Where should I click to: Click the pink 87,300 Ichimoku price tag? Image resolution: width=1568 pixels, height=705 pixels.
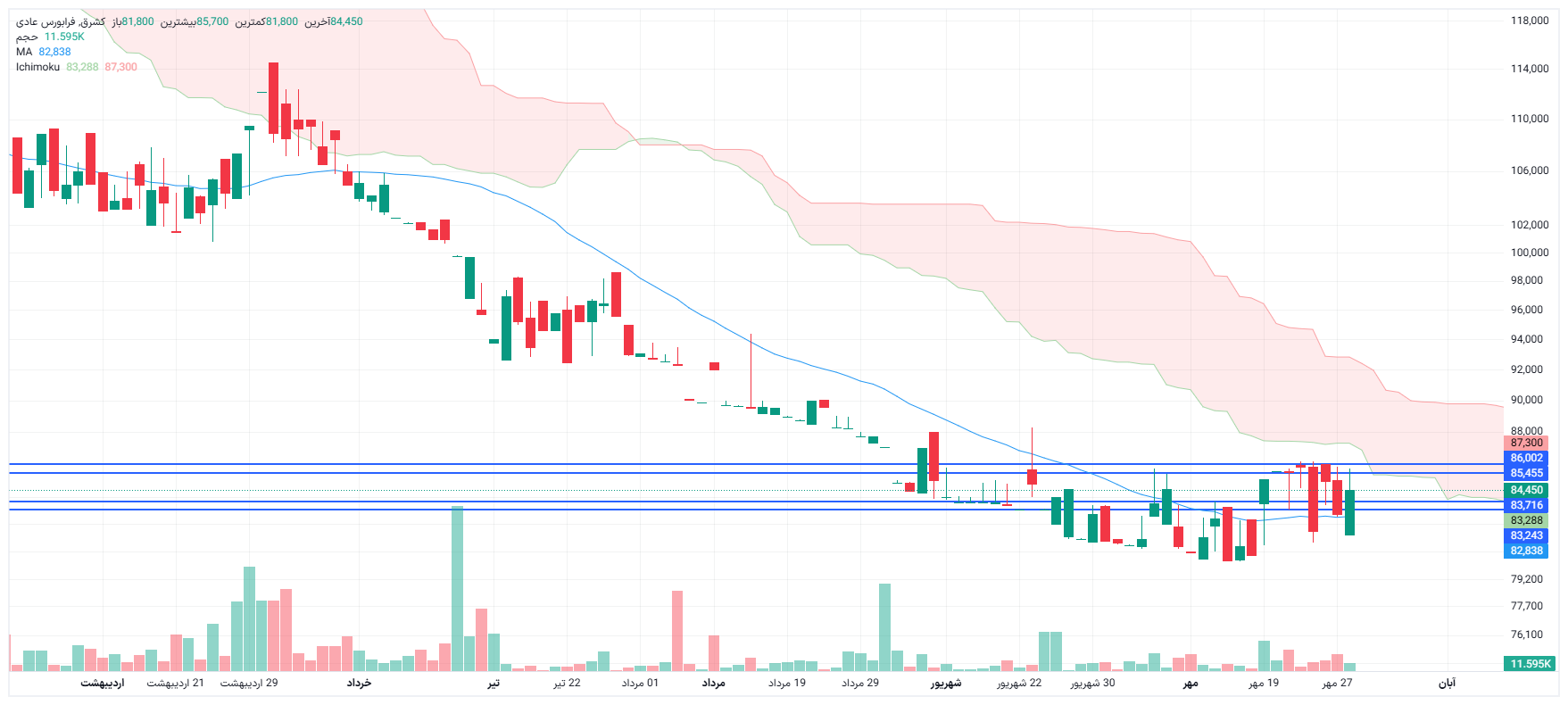[x=1527, y=443]
